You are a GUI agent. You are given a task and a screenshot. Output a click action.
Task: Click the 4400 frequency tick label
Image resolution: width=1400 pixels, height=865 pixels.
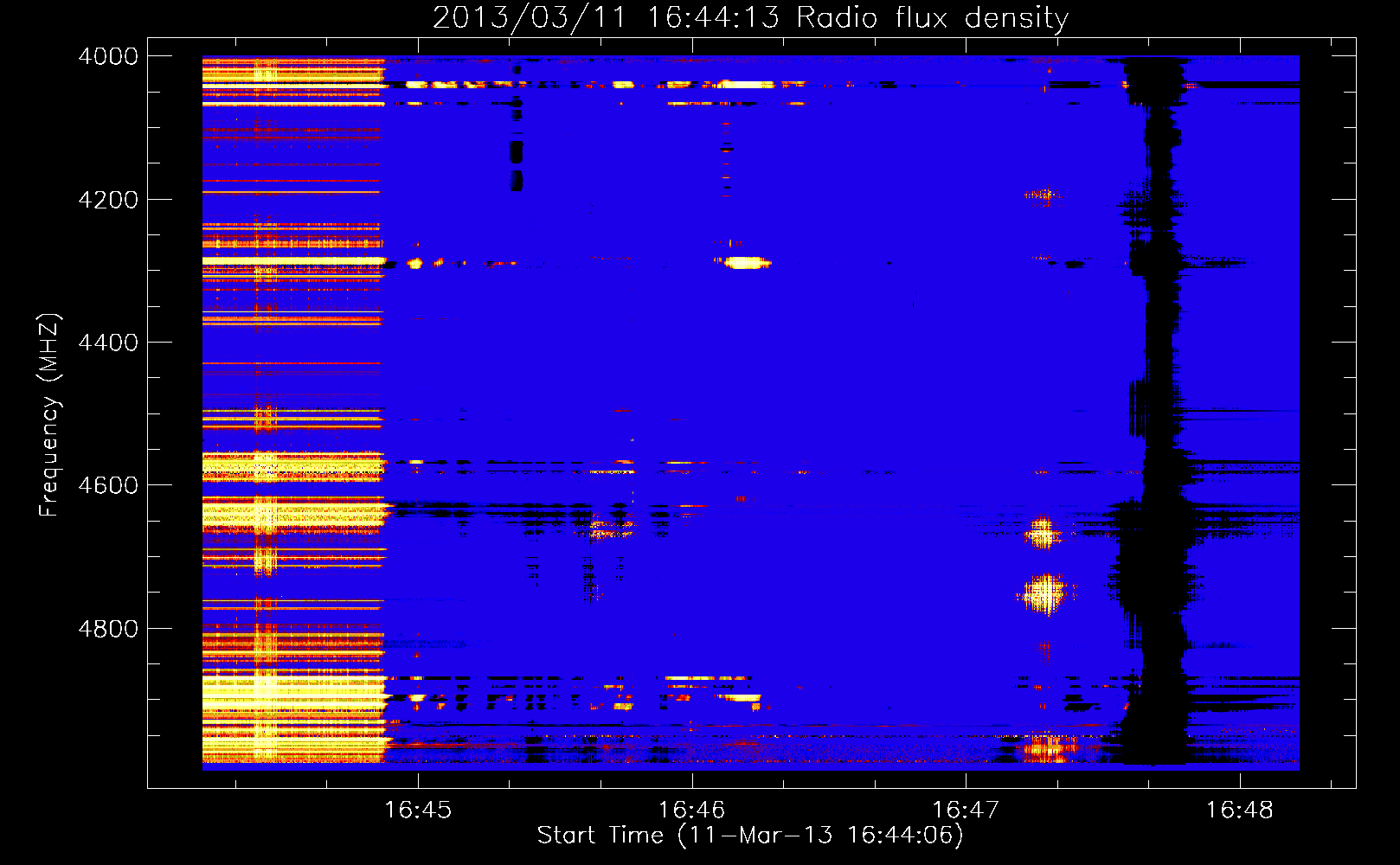[108, 343]
